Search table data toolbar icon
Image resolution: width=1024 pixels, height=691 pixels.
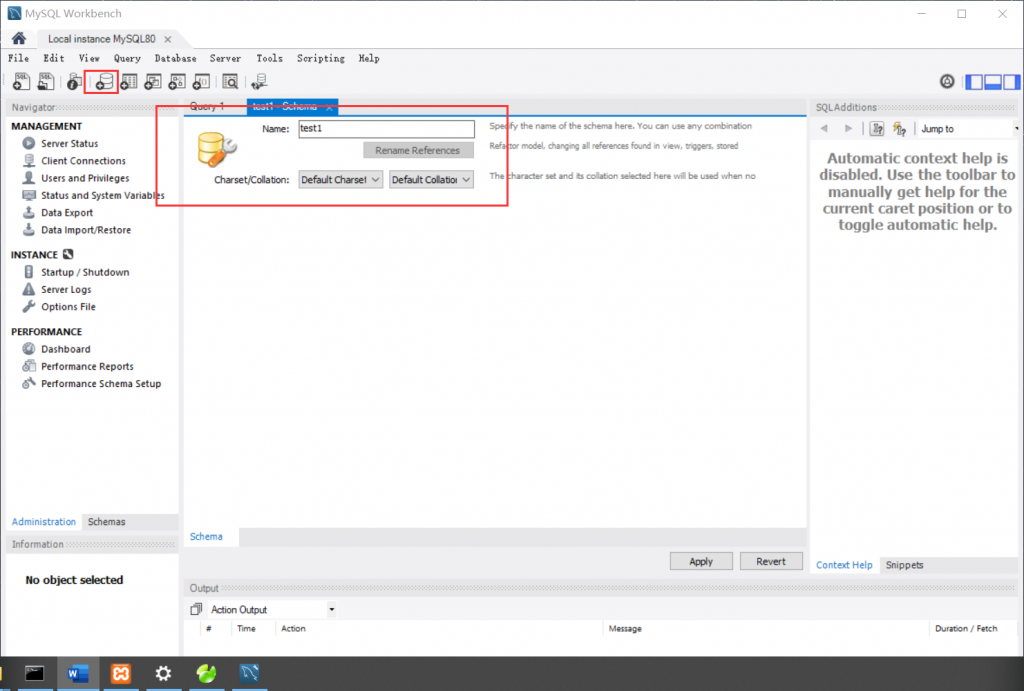coord(230,82)
